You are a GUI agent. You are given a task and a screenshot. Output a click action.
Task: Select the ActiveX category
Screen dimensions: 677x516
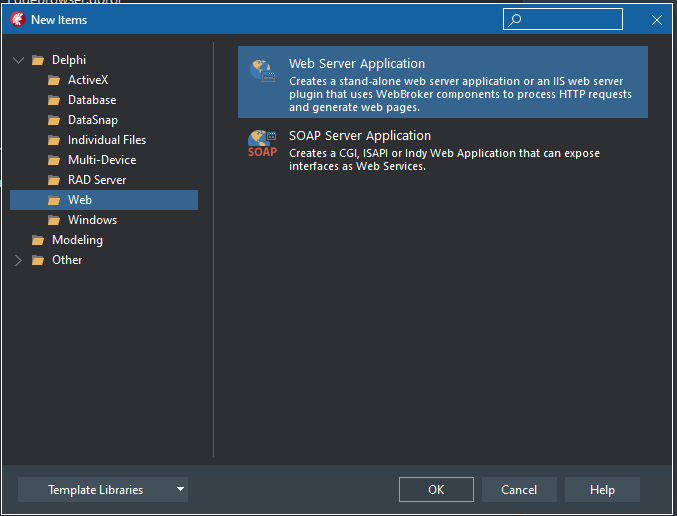(88, 80)
